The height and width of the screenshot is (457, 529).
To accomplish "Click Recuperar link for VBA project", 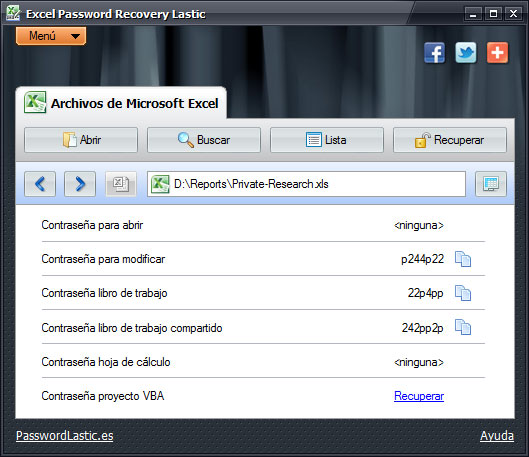I will point(419,396).
